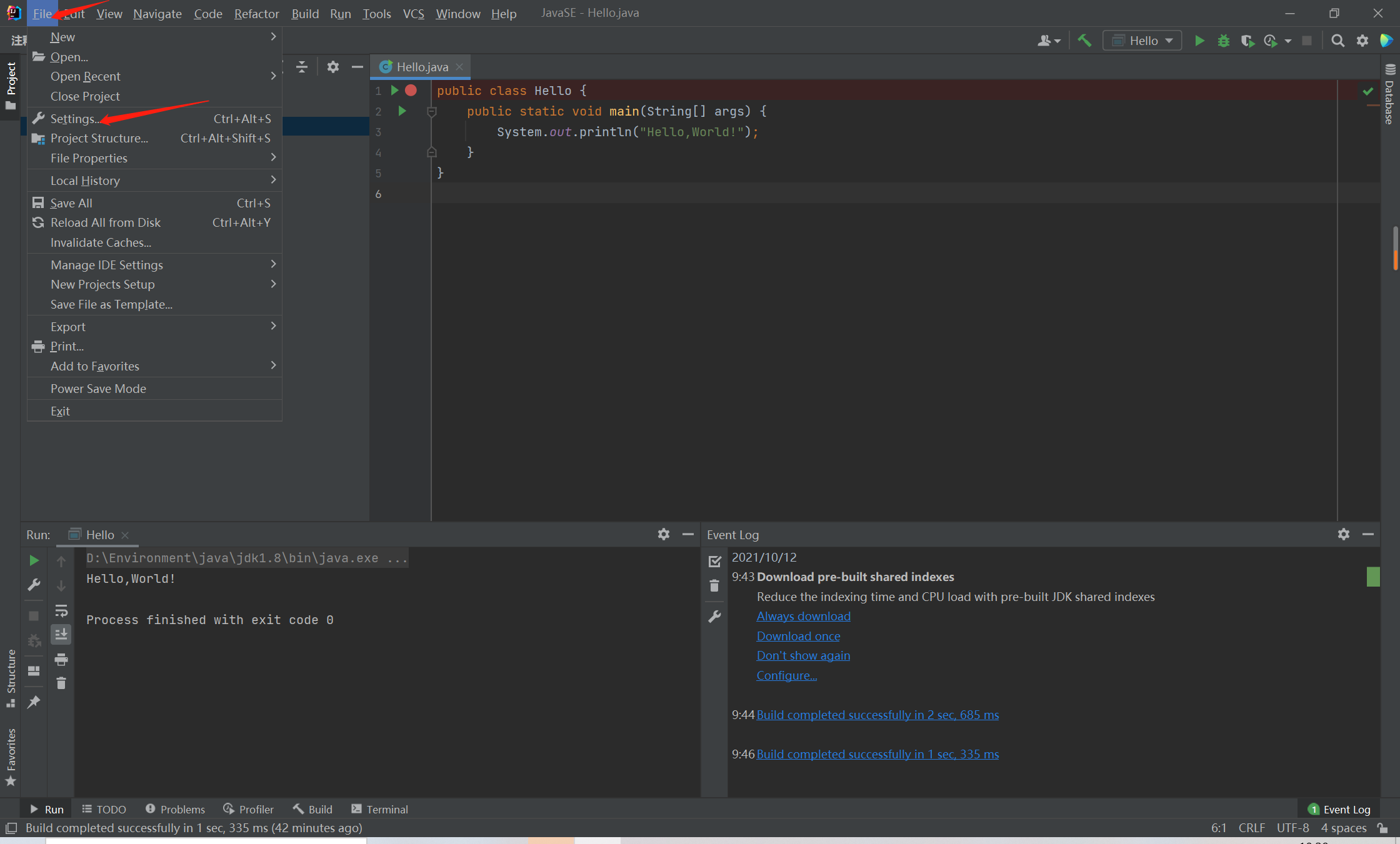
Task: Open the Hello run configuration dropdown
Action: pyautogui.click(x=1142, y=41)
